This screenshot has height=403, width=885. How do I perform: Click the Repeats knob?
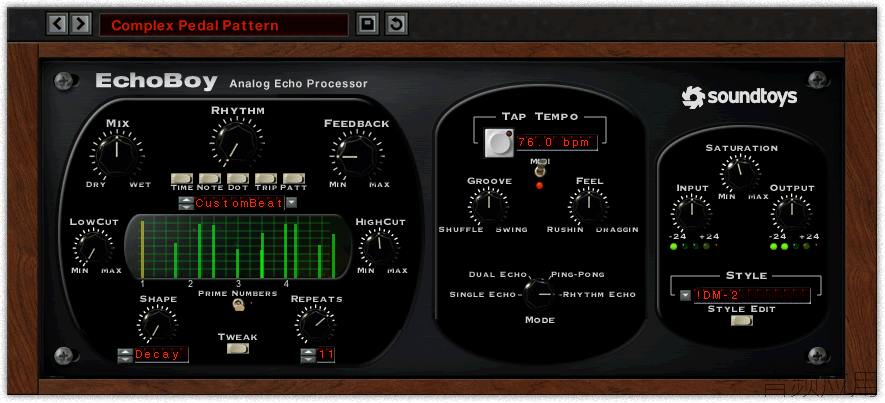(315, 325)
